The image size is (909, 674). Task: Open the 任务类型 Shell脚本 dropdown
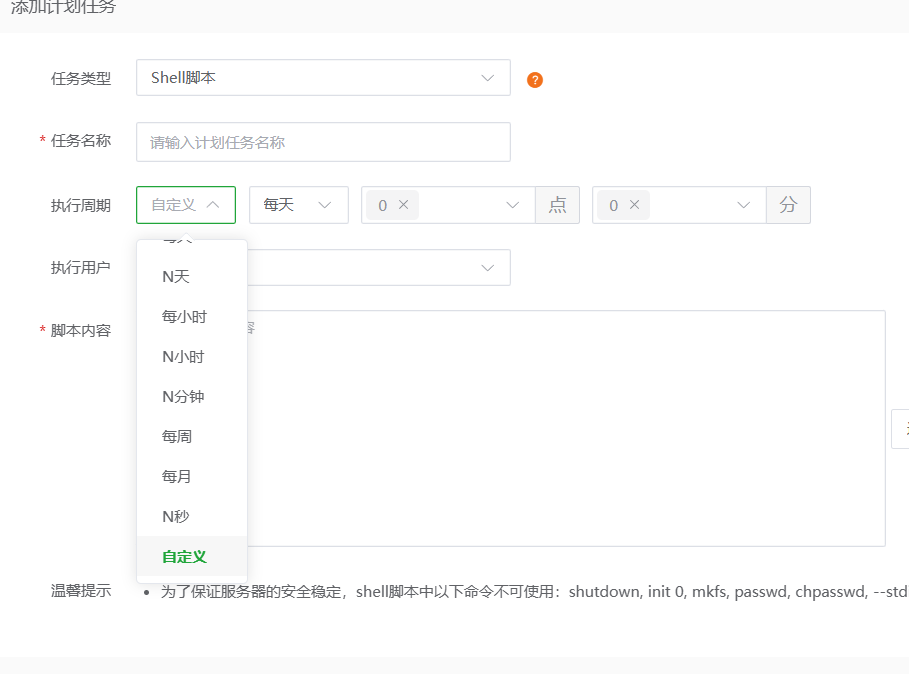pyautogui.click(x=323, y=78)
